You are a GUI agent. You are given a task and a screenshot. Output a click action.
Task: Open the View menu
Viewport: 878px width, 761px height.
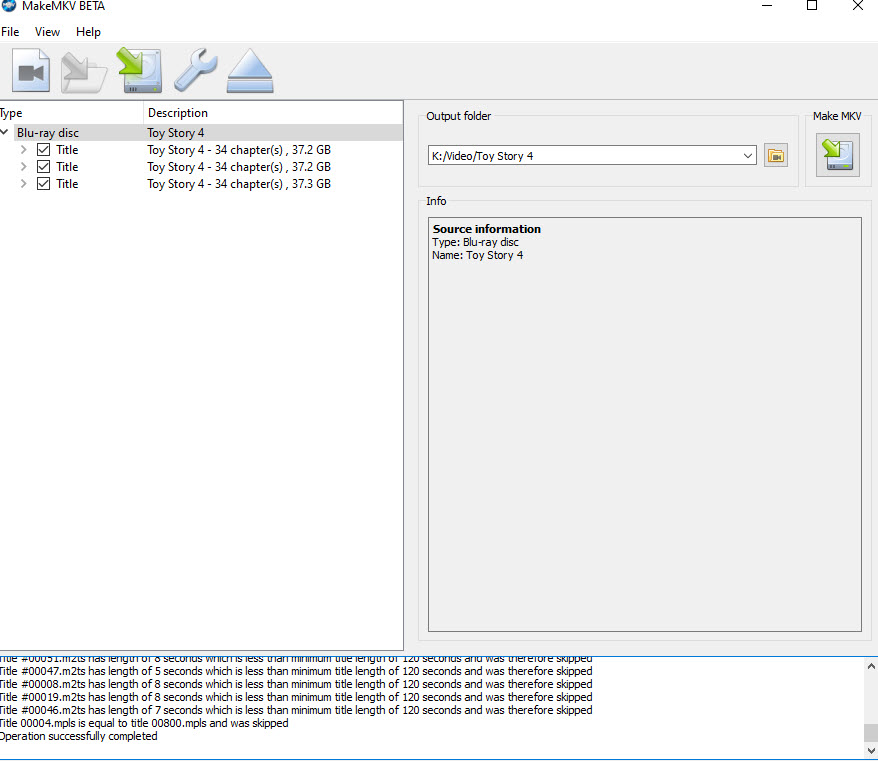[x=47, y=32]
